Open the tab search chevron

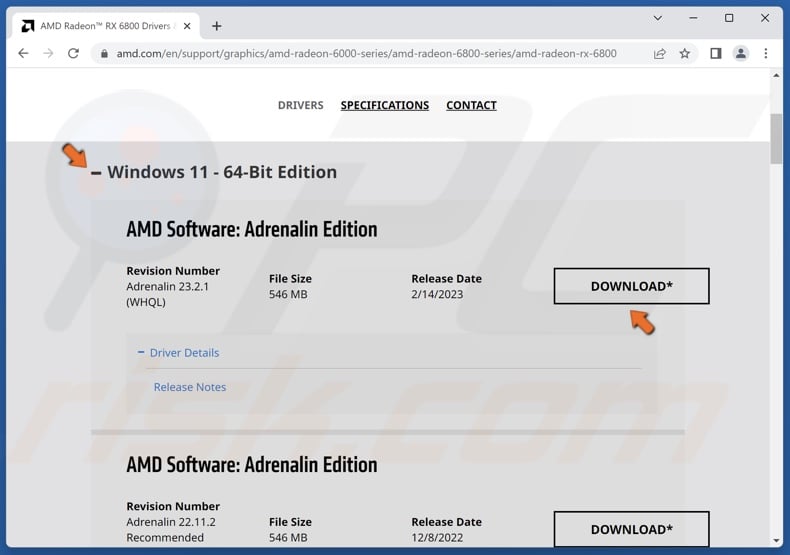pyautogui.click(x=657, y=18)
